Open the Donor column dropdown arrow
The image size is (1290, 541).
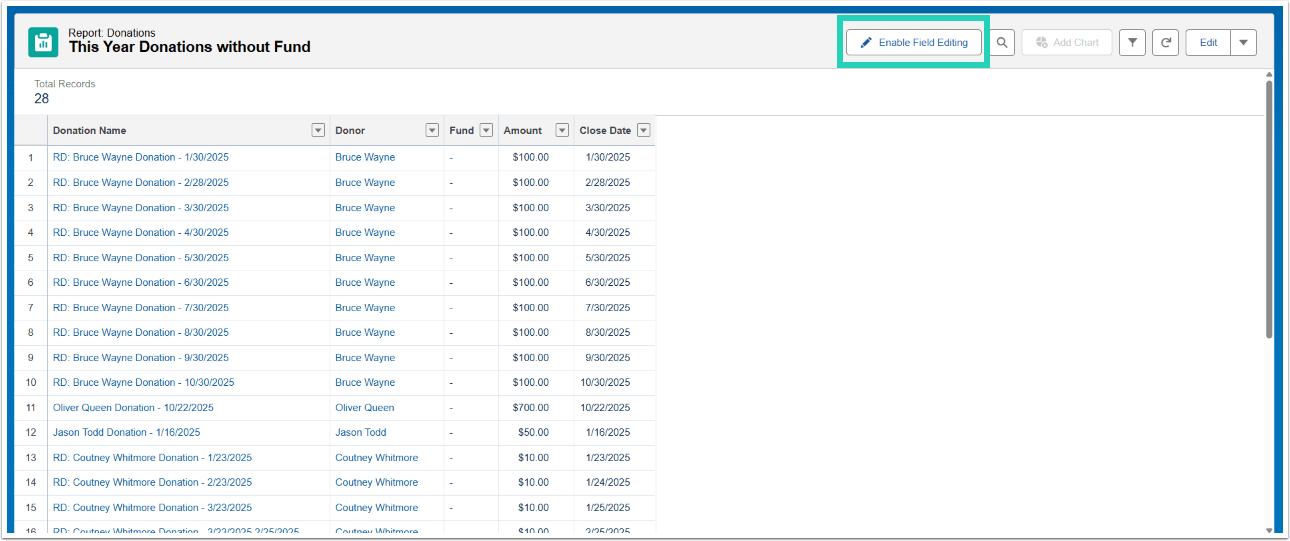tap(432, 130)
